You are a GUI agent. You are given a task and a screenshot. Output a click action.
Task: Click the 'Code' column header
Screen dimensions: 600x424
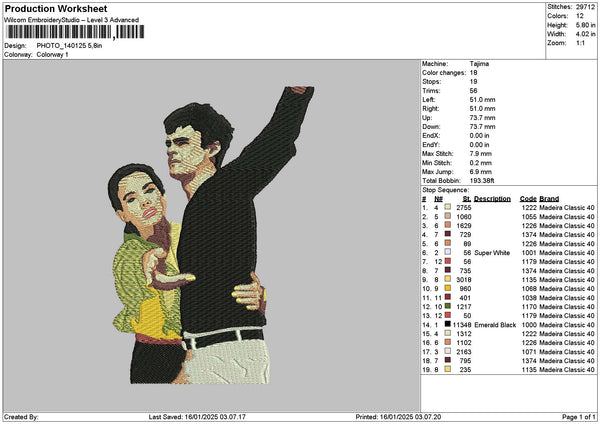pos(528,199)
